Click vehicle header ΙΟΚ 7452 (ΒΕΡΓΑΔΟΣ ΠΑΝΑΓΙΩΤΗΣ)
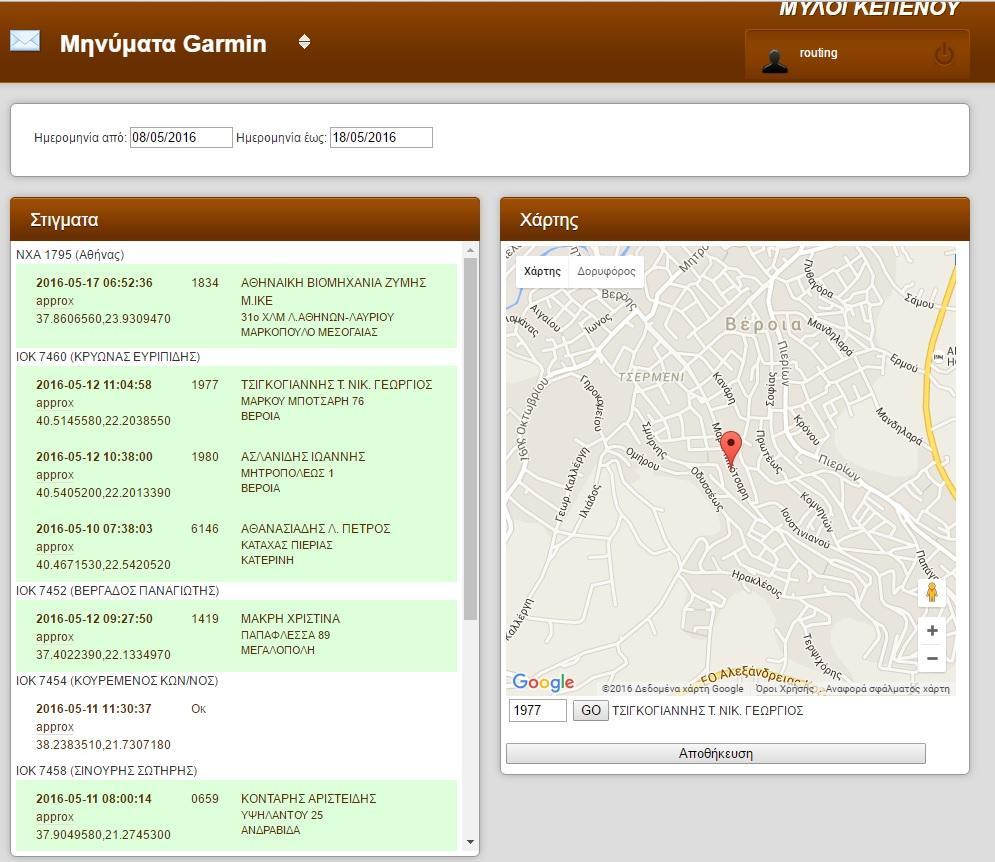The image size is (995, 862). coord(117,590)
